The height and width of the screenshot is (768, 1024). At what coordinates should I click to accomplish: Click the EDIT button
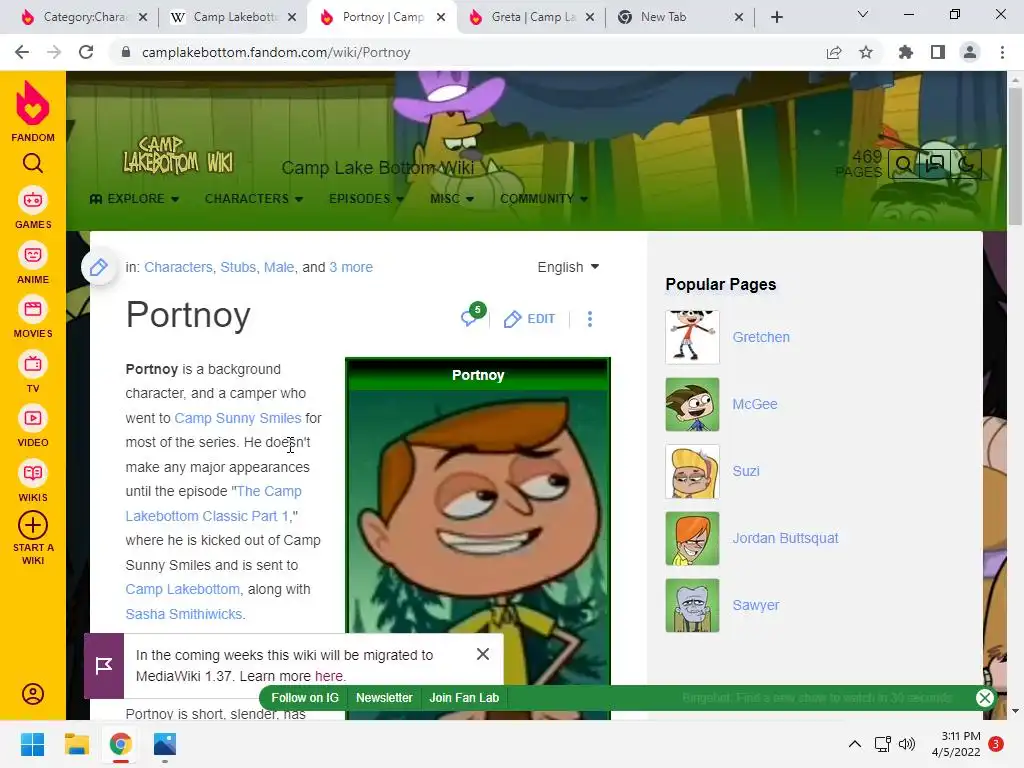coord(529,319)
